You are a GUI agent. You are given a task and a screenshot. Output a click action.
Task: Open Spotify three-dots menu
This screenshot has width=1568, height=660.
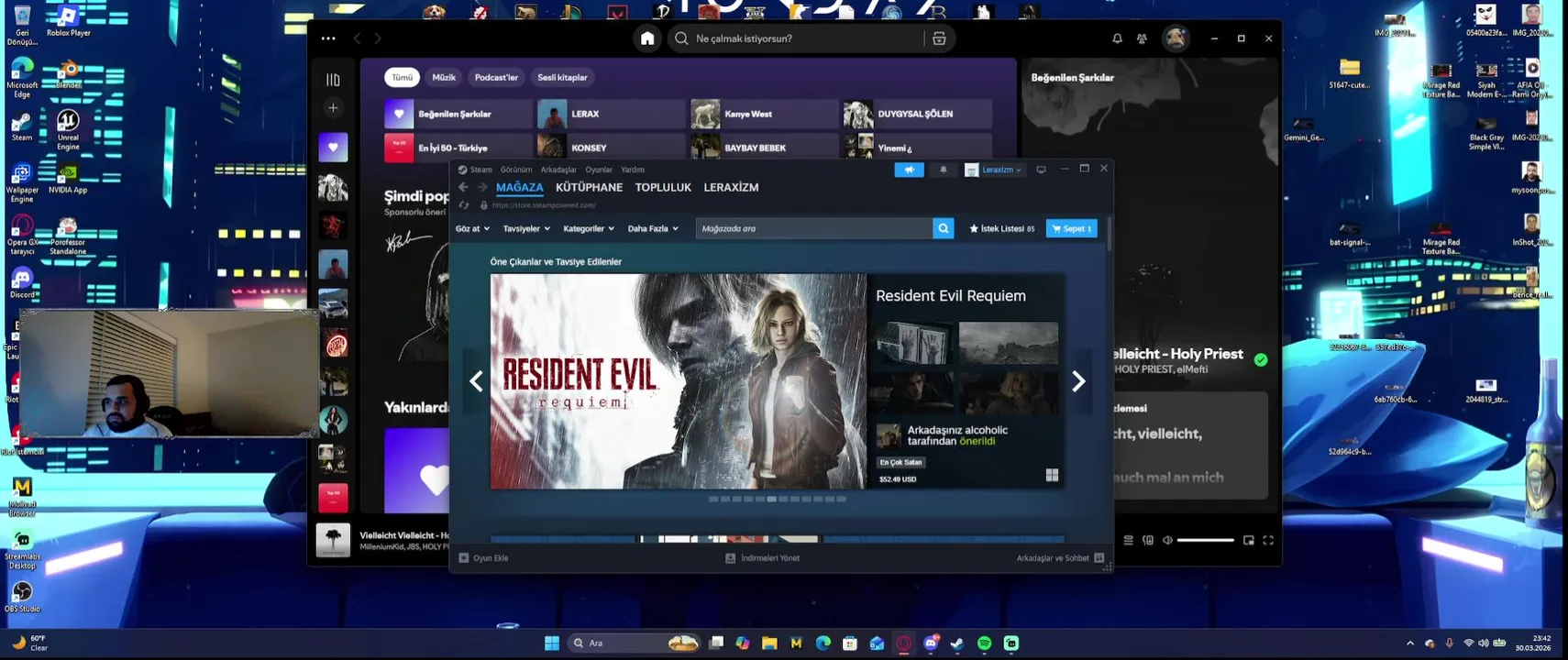(x=328, y=38)
